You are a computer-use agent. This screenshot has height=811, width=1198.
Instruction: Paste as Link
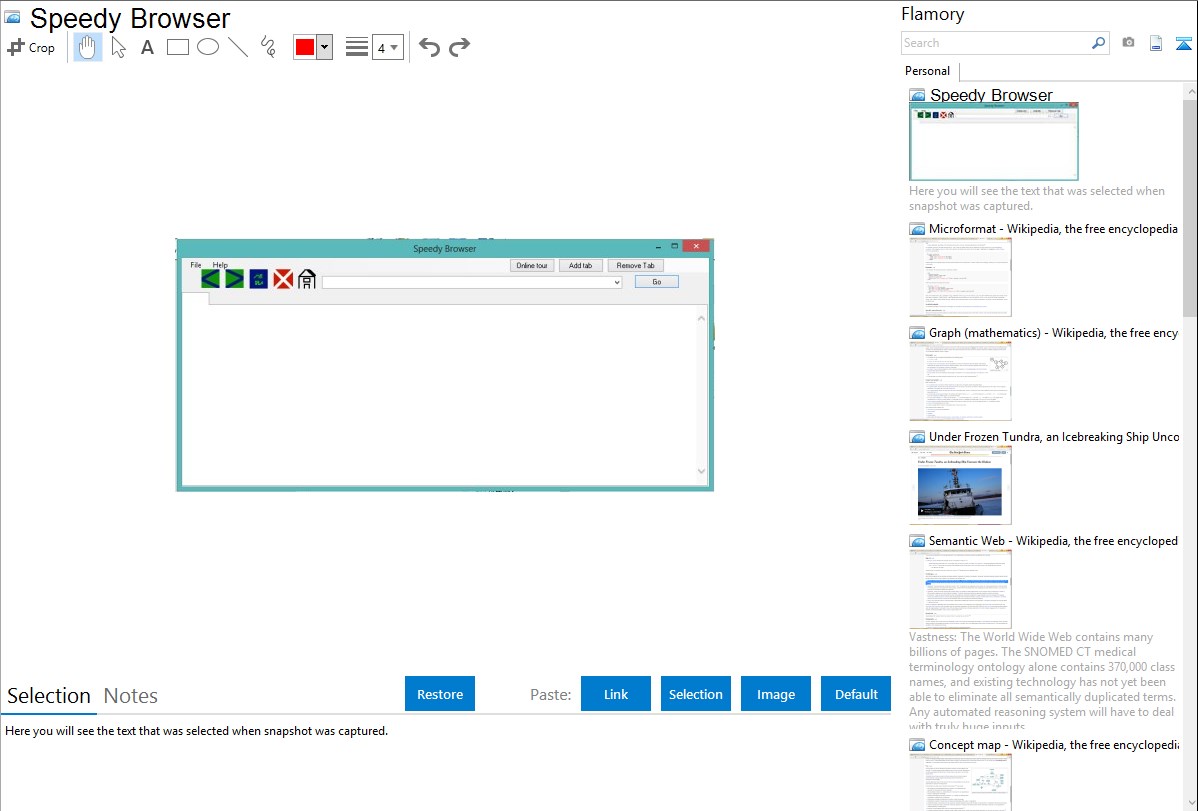coord(616,694)
